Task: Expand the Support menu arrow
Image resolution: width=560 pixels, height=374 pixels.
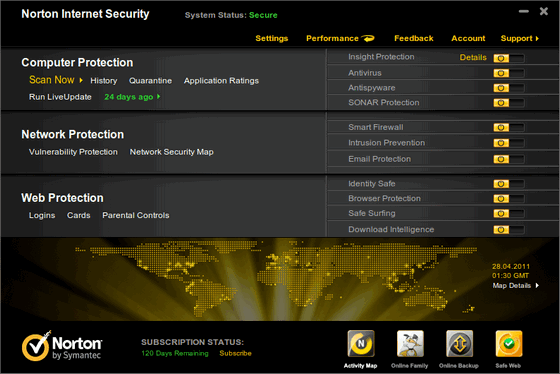Action: point(537,38)
